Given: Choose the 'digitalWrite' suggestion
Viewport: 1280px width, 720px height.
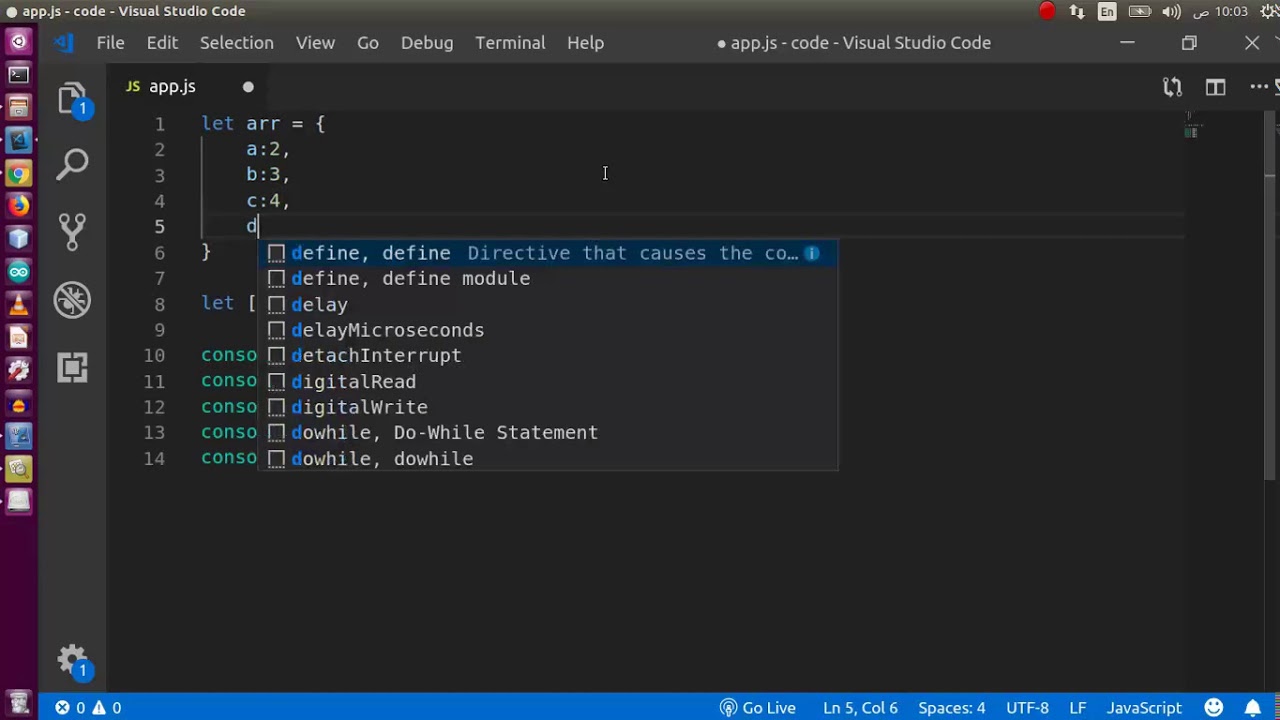Looking at the screenshot, I should [x=548, y=407].
